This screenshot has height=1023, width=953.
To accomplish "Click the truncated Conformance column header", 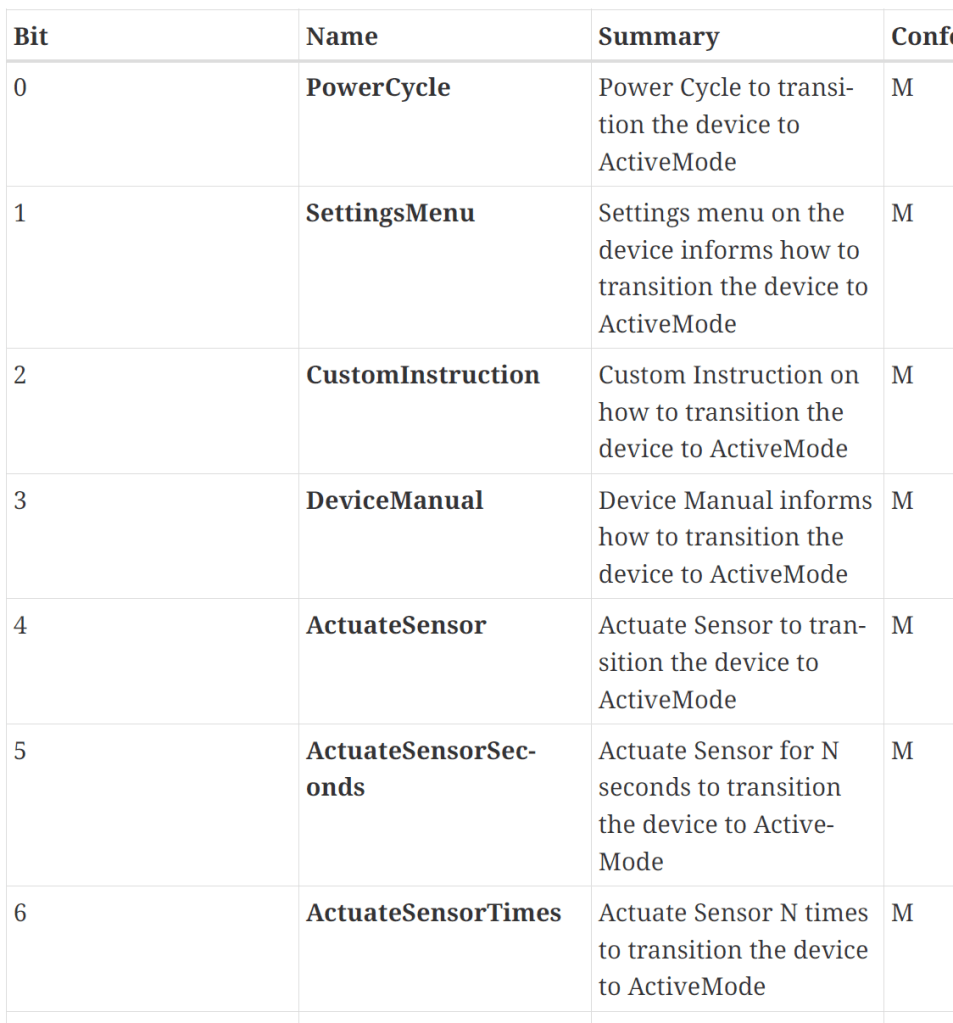I will (x=921, y=37).
